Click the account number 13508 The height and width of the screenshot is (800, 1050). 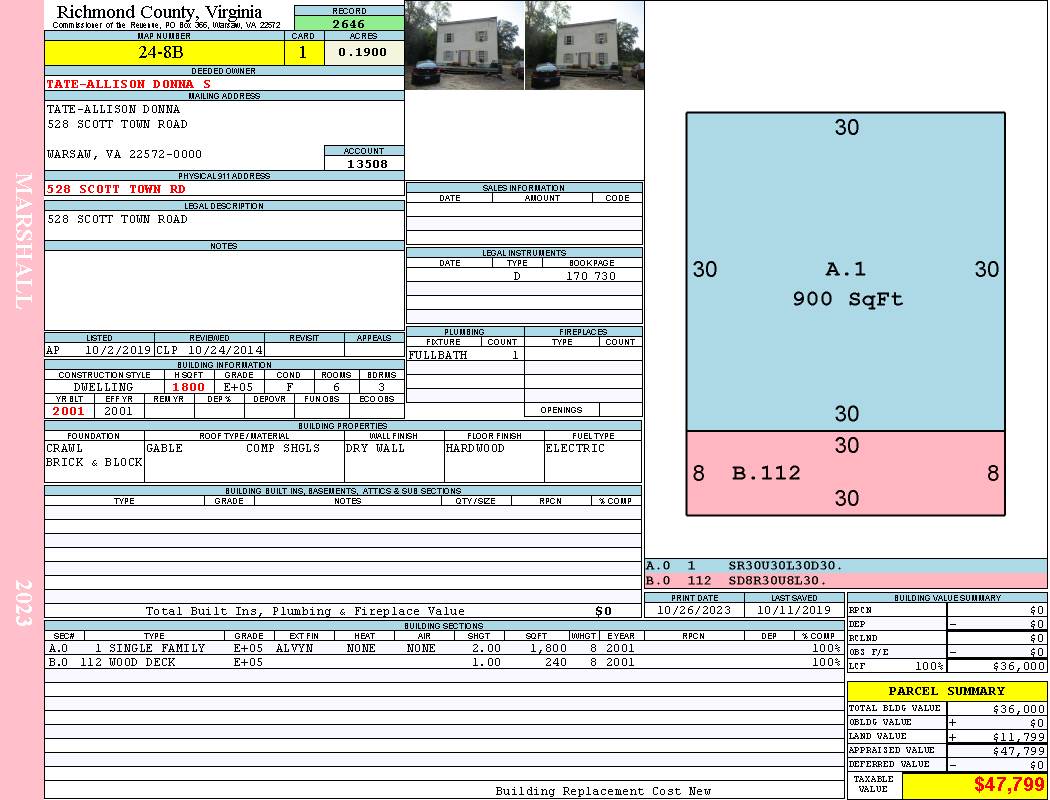click(364, 163)
